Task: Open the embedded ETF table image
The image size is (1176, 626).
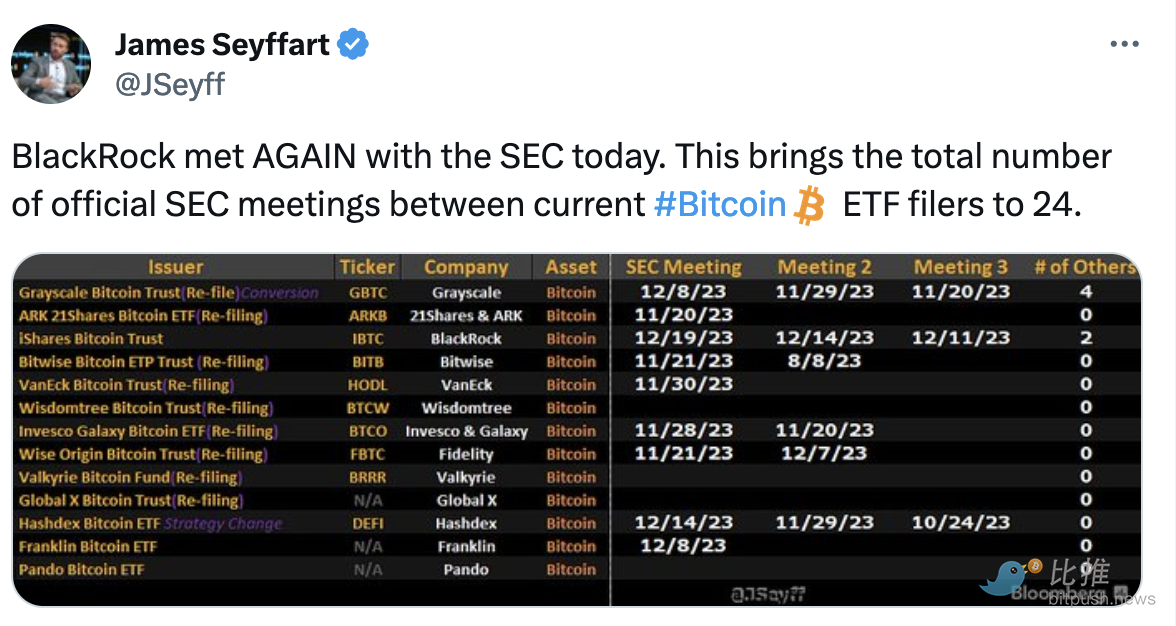Action: click(577, 430)
